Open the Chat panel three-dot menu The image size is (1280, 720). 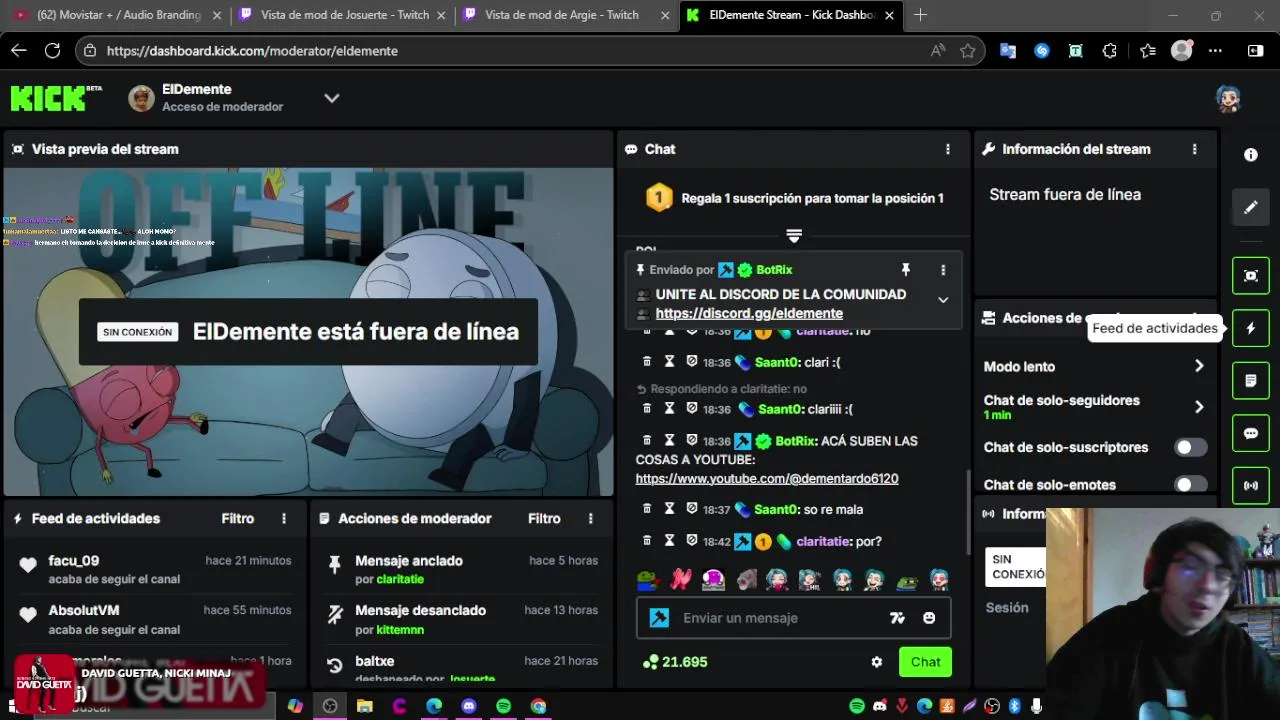948,149
